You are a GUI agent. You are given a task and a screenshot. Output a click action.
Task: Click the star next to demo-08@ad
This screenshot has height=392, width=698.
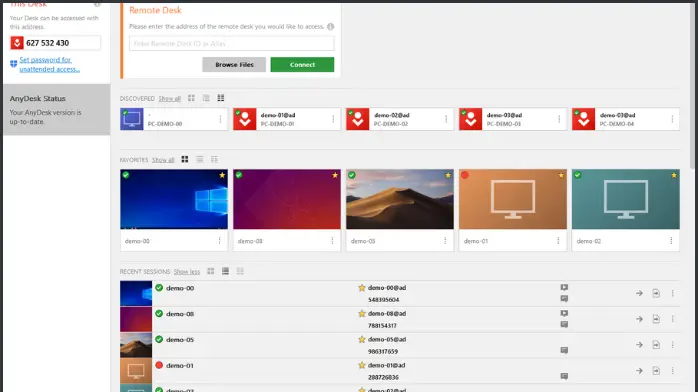(x=362, y=314)
